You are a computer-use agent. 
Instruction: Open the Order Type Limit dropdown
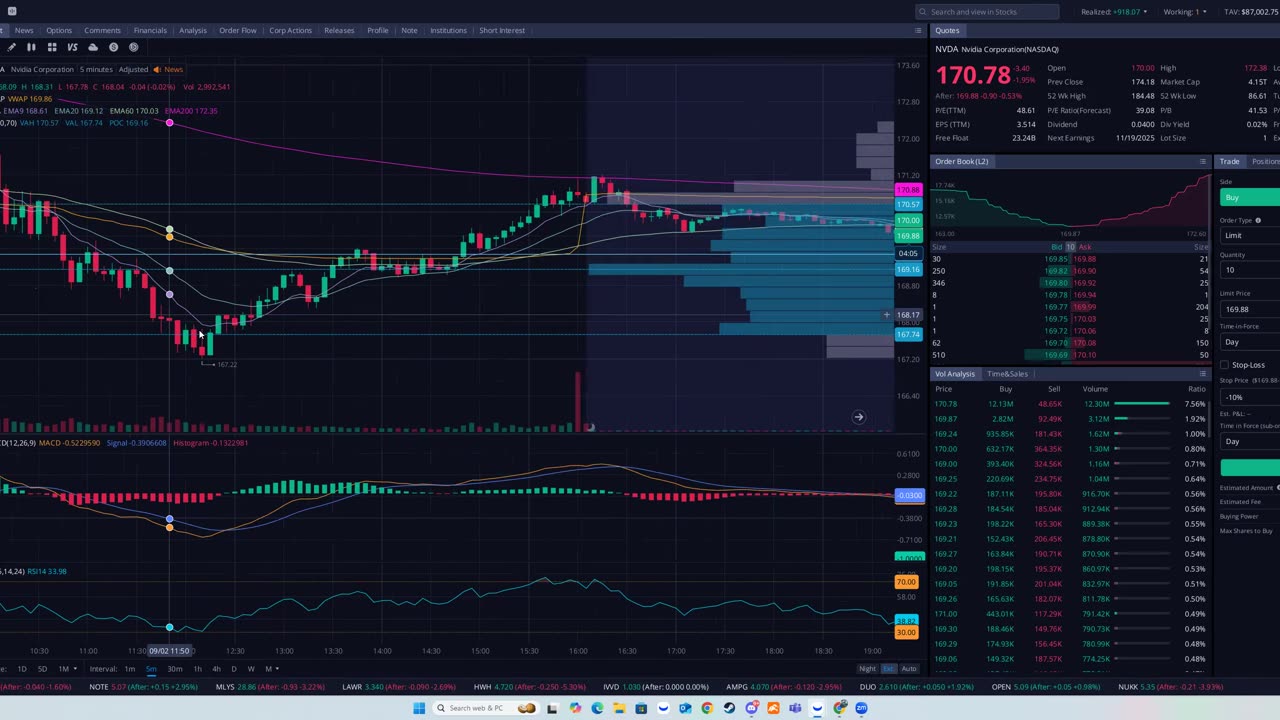tap(1250, 235)
